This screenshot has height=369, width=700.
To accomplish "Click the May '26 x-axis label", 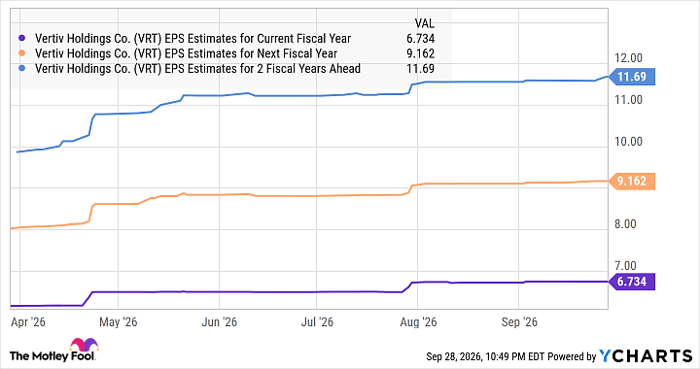I will click(x=118, y=322).
